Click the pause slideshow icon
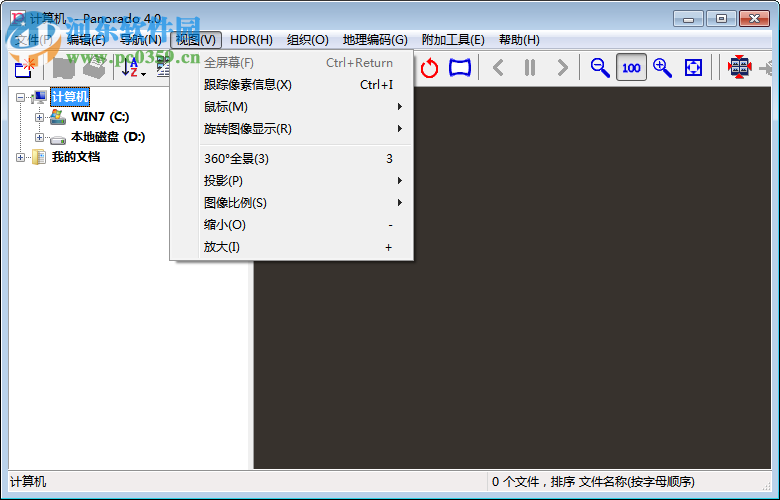The width and height of the screenshot is (780, 500). coord(530,68)
